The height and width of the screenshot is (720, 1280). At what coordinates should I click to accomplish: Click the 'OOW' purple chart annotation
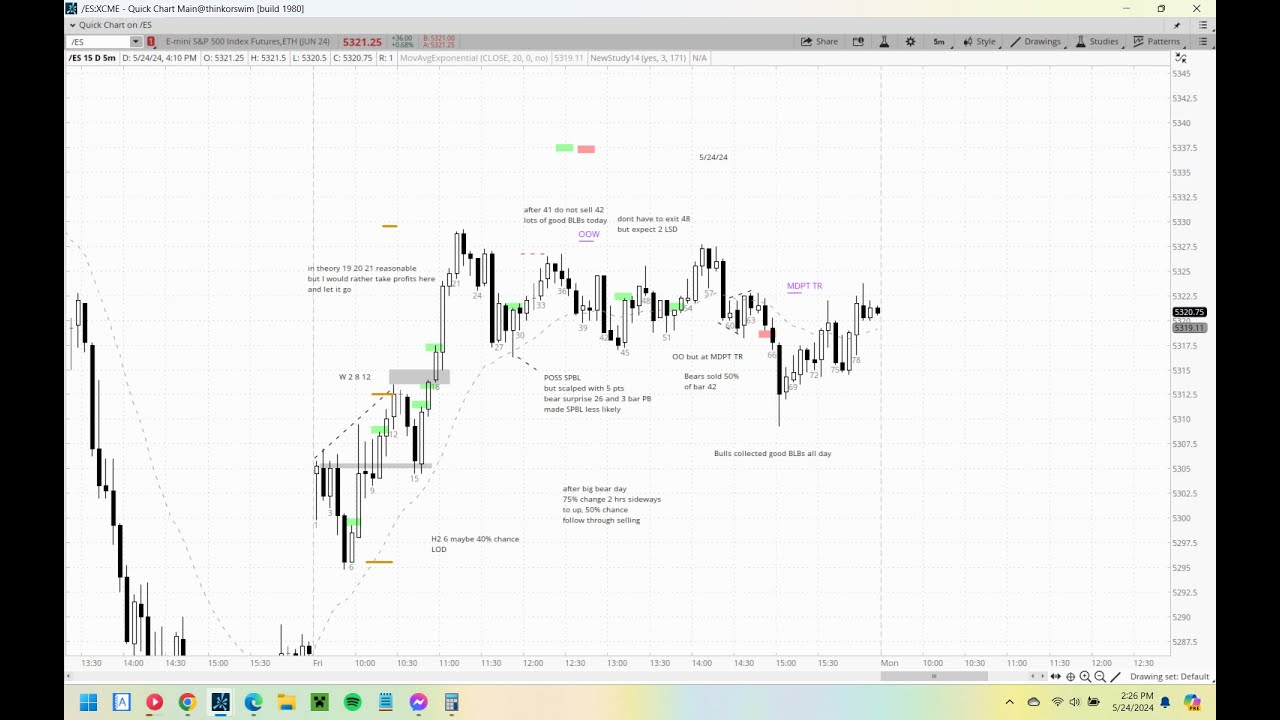click(589, 235)
